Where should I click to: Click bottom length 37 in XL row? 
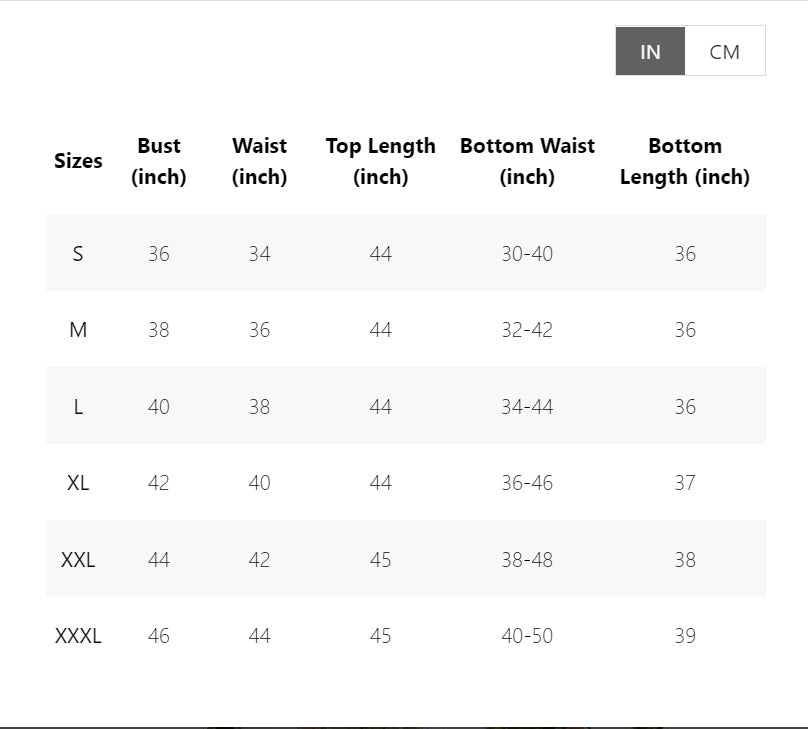tap(685, 483)
